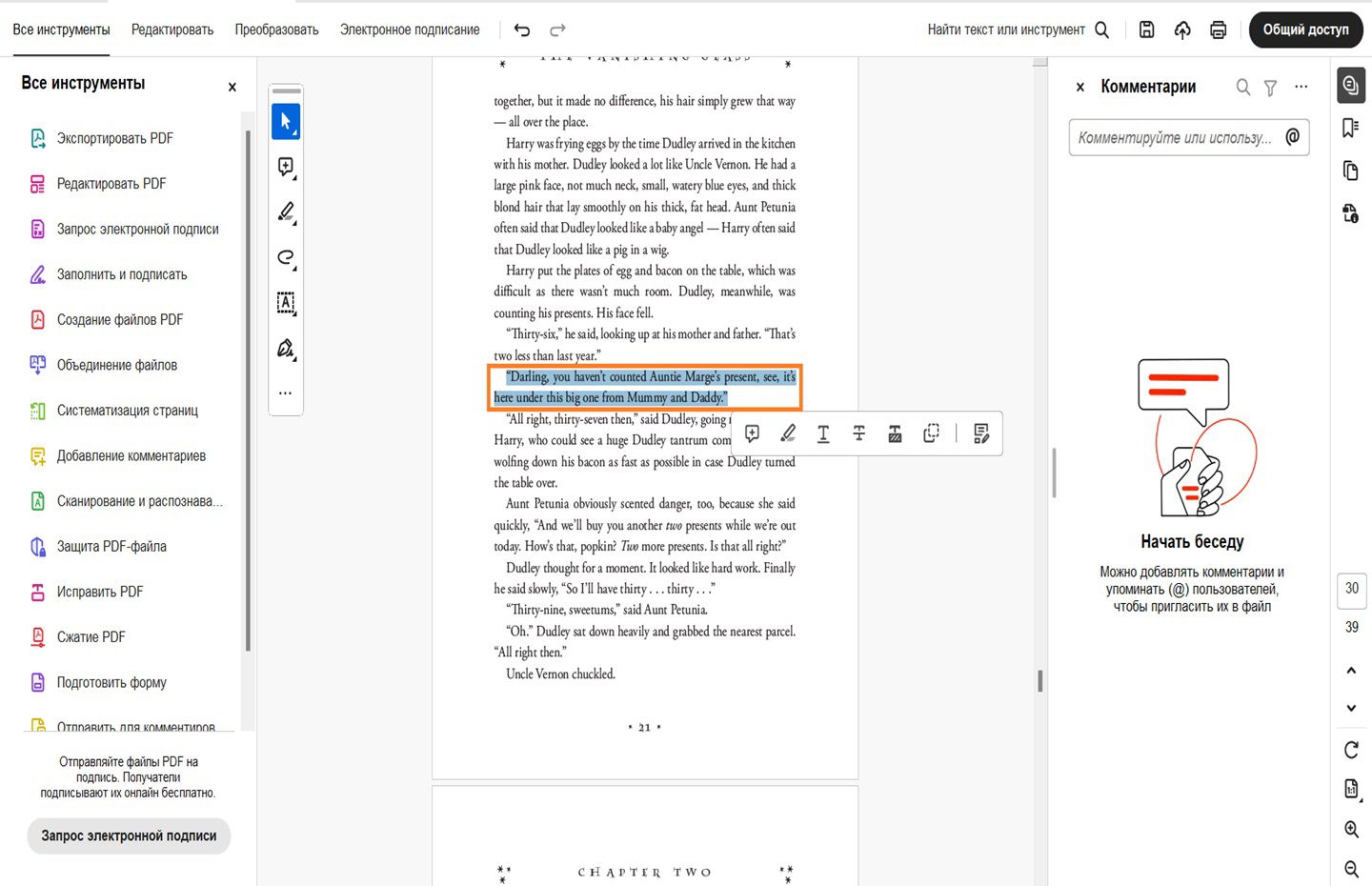Screen dimensions: 1372x886
Task: Select the text box tool marked A
Action: point(286,303)
